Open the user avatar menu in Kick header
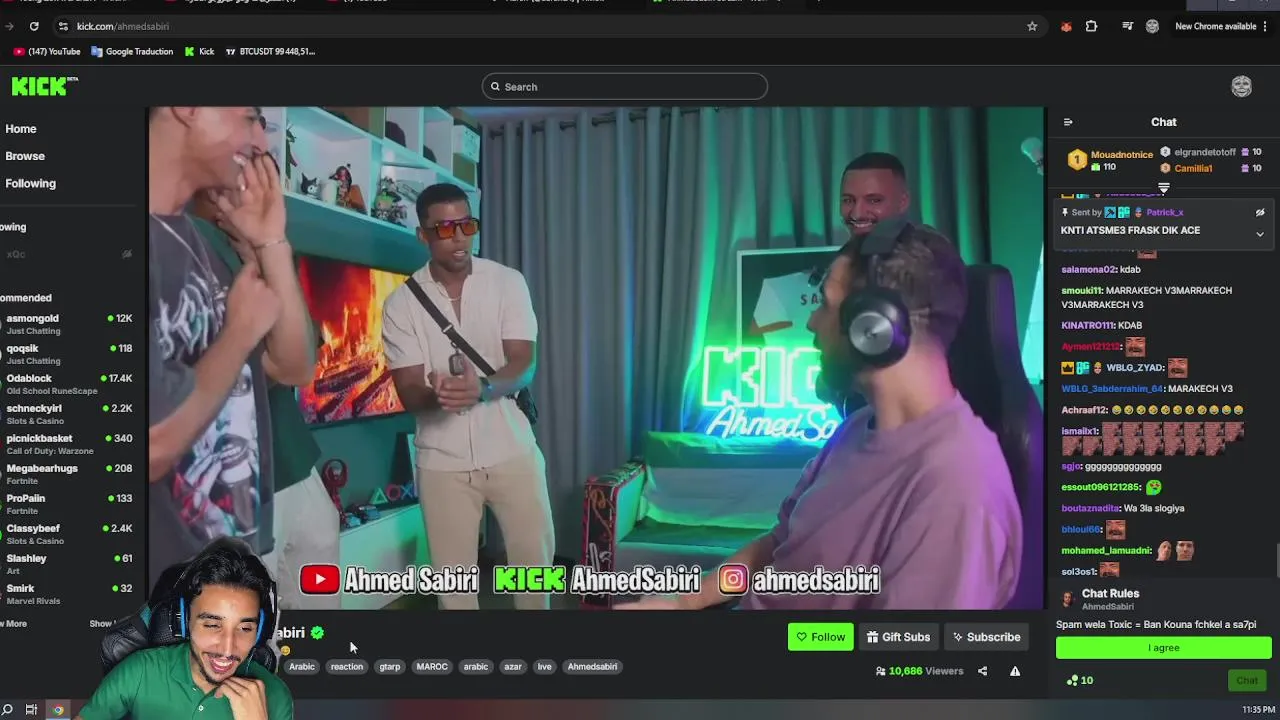Image resolution: width=1280 pixels, height=720 pixels. pyautogui.click(x=1241, y=87)
